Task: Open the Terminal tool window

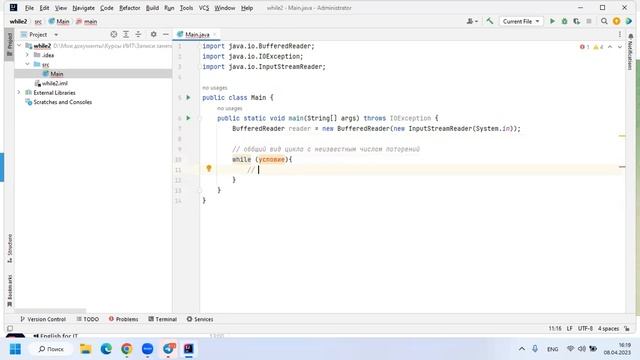Action: (x=162, y=319)
